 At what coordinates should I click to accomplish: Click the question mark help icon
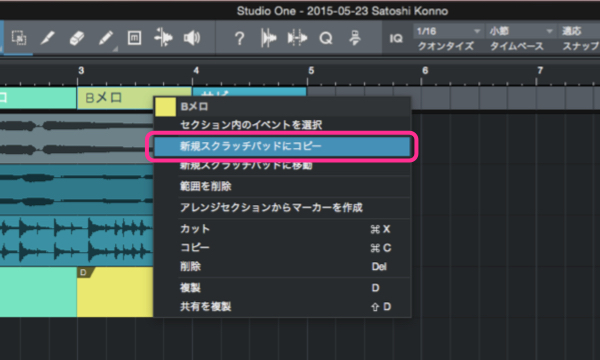pos(240,38)
